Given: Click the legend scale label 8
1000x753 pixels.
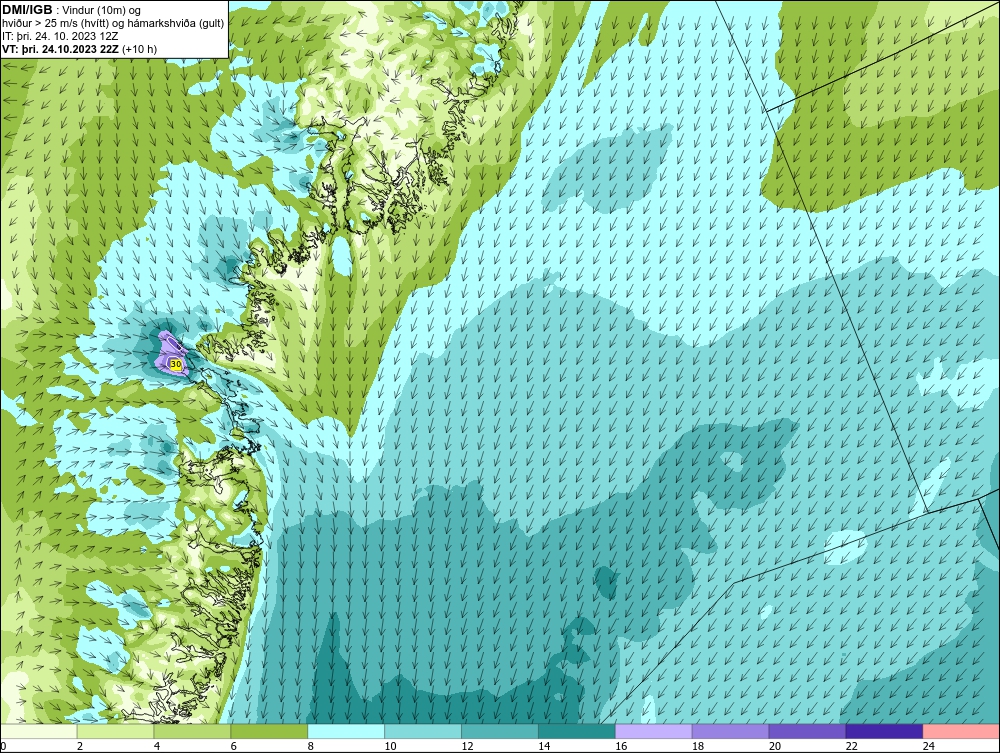Looking at the screenshot, I should 311,746.
